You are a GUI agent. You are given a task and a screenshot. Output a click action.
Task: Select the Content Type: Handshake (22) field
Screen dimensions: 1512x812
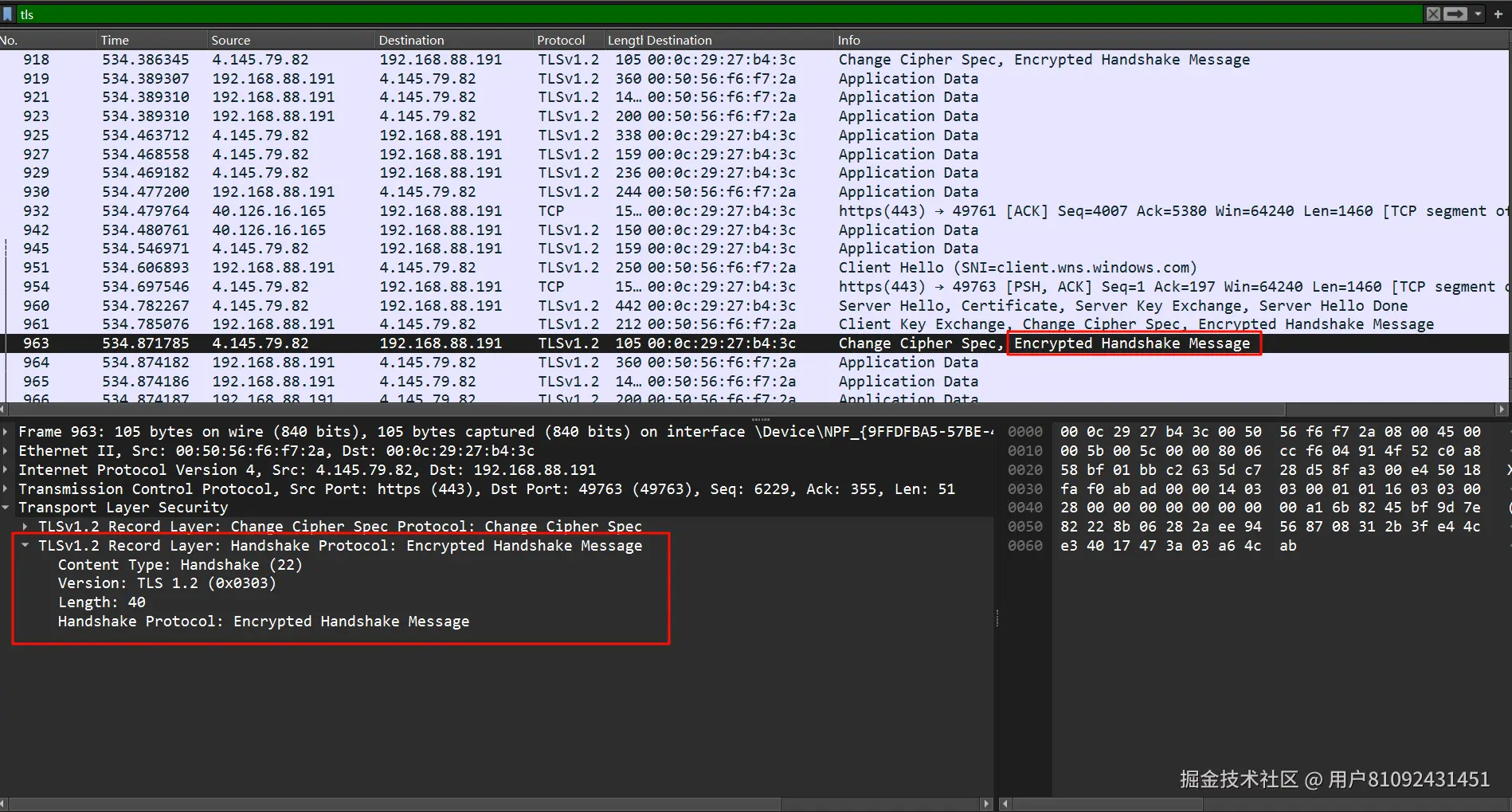[x=180, y=565]
